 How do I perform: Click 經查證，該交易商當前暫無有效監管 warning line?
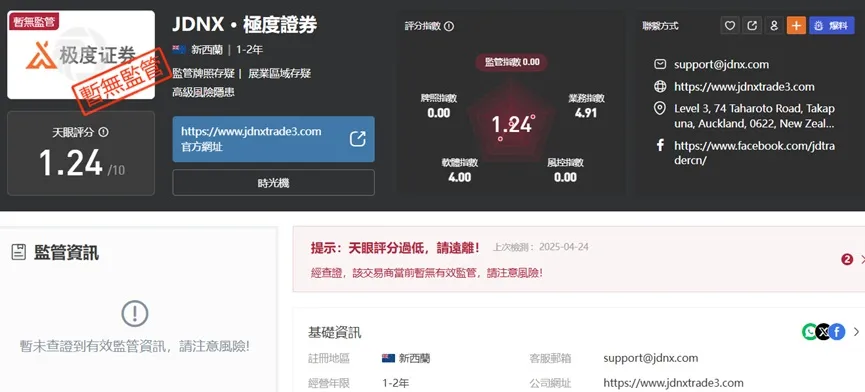tap(426, 272)
